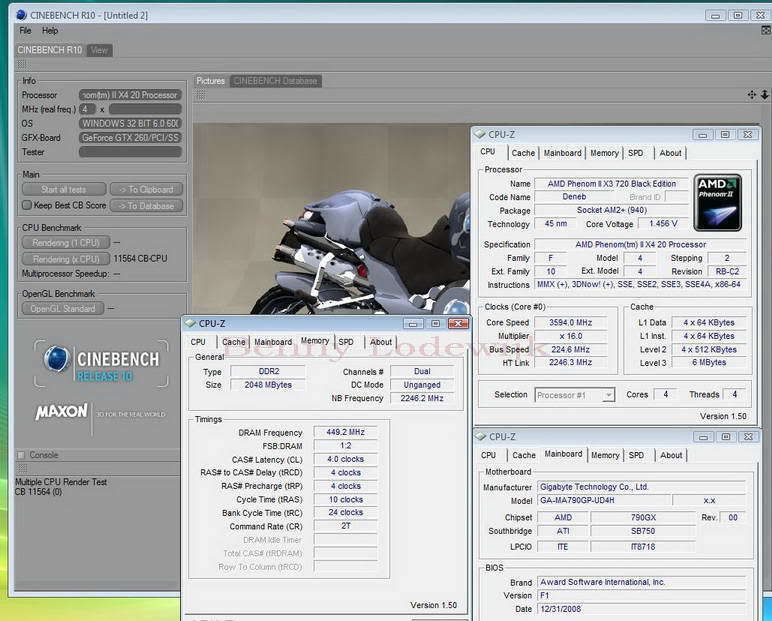Select the View tab next to CINEBENCH R10
Image resolution: width=772 pixels, height=621 pixels.
pyautogui.click(x=99, y=50)
